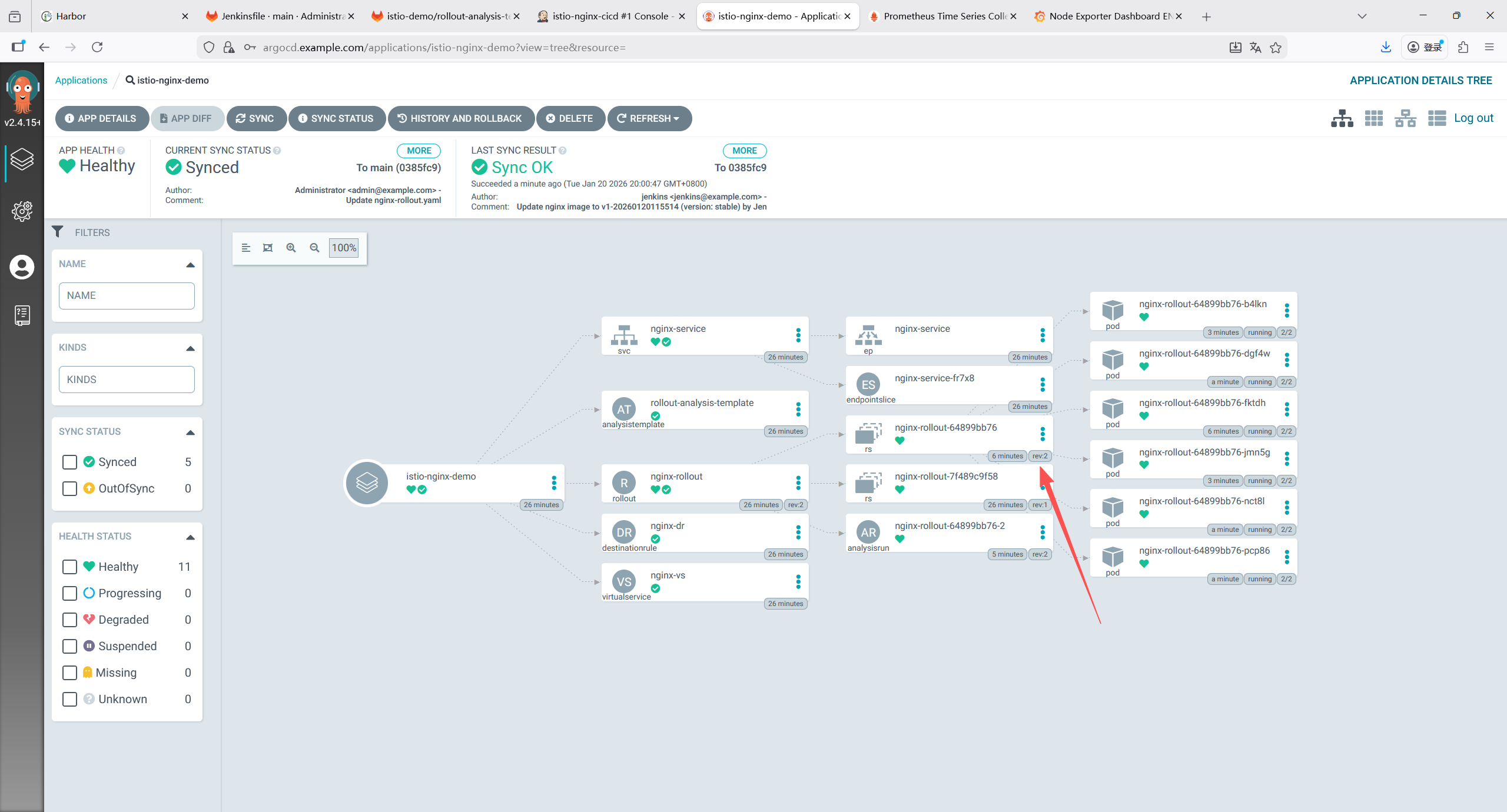Collapse the KINDS filter section
Image resolution: width=1507 pixels, height=812 pixels.
pos(190,348)
